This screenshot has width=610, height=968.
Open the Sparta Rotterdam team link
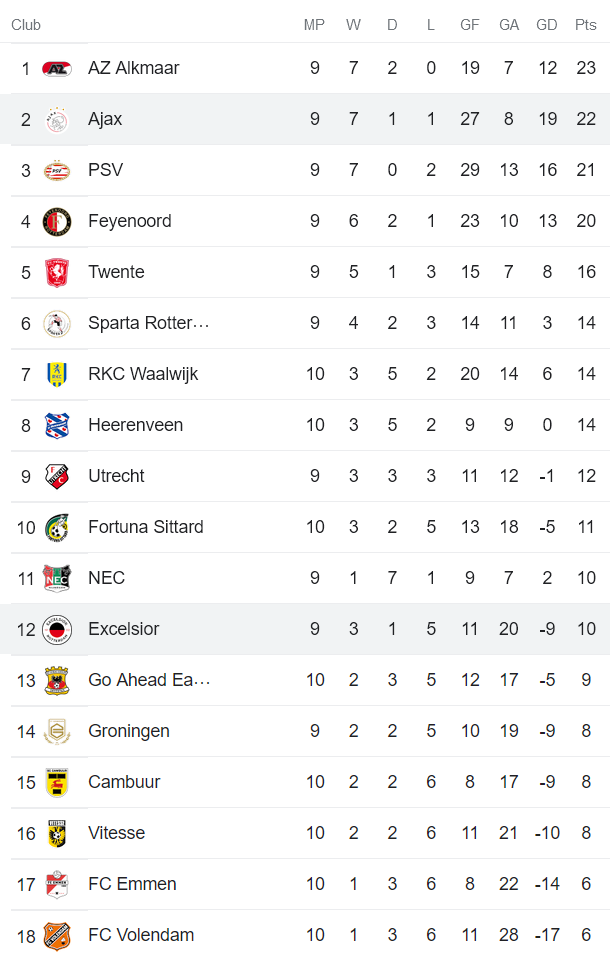tap(149, 323)
